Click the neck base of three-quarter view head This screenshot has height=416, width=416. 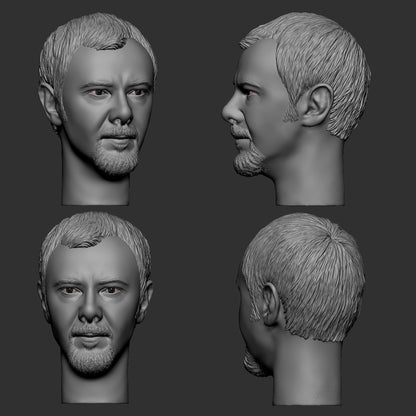pyautogui.click(x=95, y=194)
